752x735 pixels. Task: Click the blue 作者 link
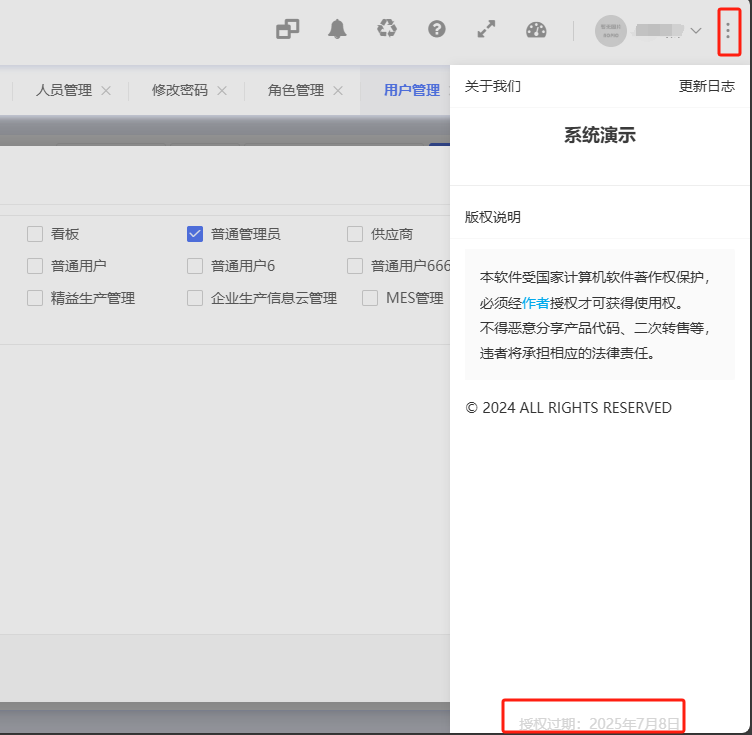535,303
